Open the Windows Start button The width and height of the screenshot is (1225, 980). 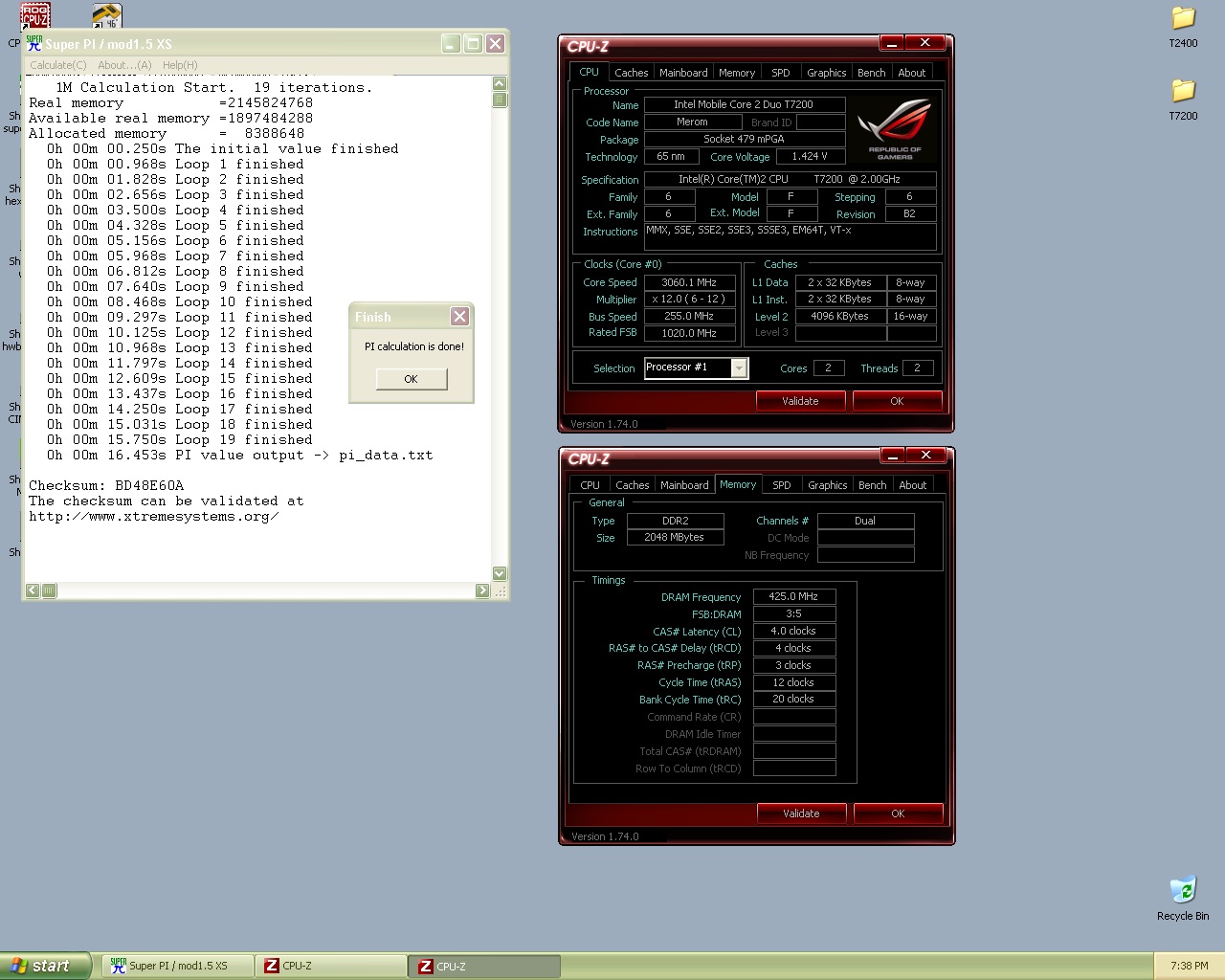pos(46,966)
